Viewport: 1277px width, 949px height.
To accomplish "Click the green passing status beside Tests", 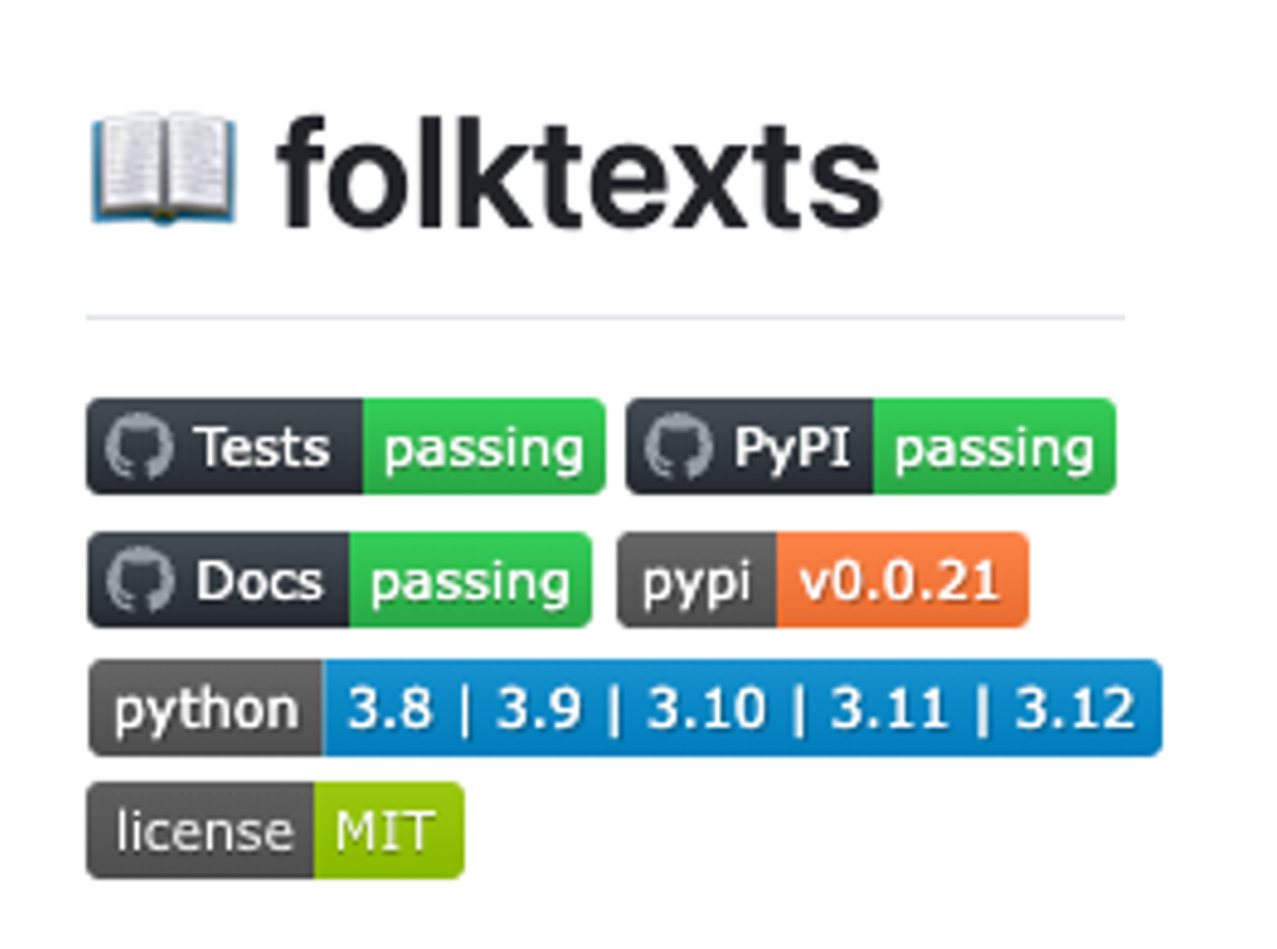I will 484,446.
